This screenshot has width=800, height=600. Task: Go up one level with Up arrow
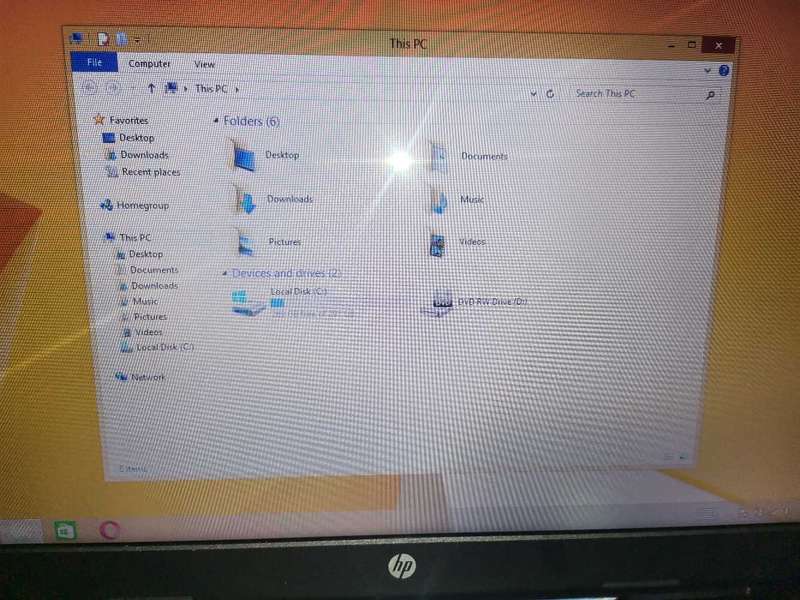(x=151, y=88)
